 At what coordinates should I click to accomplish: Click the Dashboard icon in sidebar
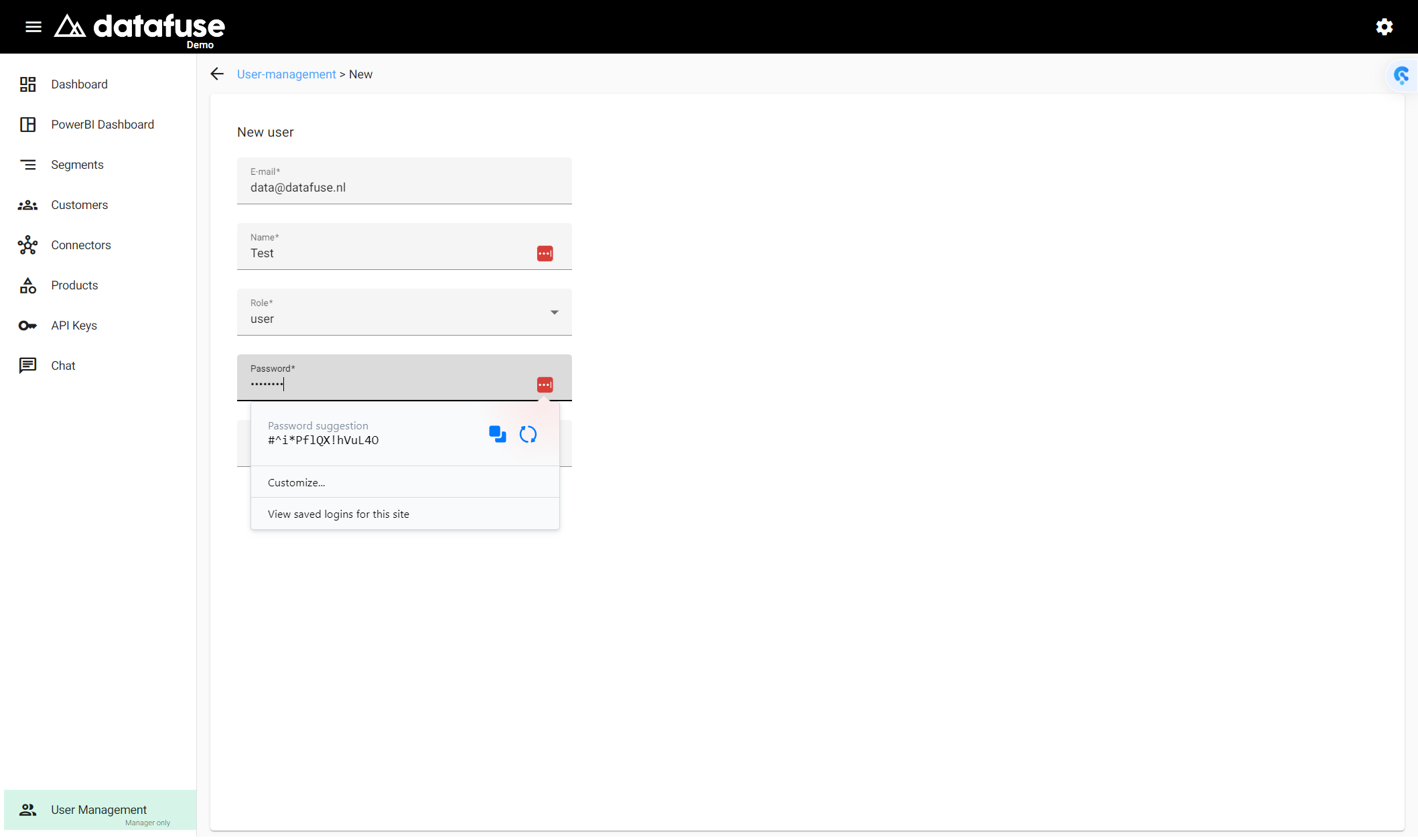tap(27, 84)
